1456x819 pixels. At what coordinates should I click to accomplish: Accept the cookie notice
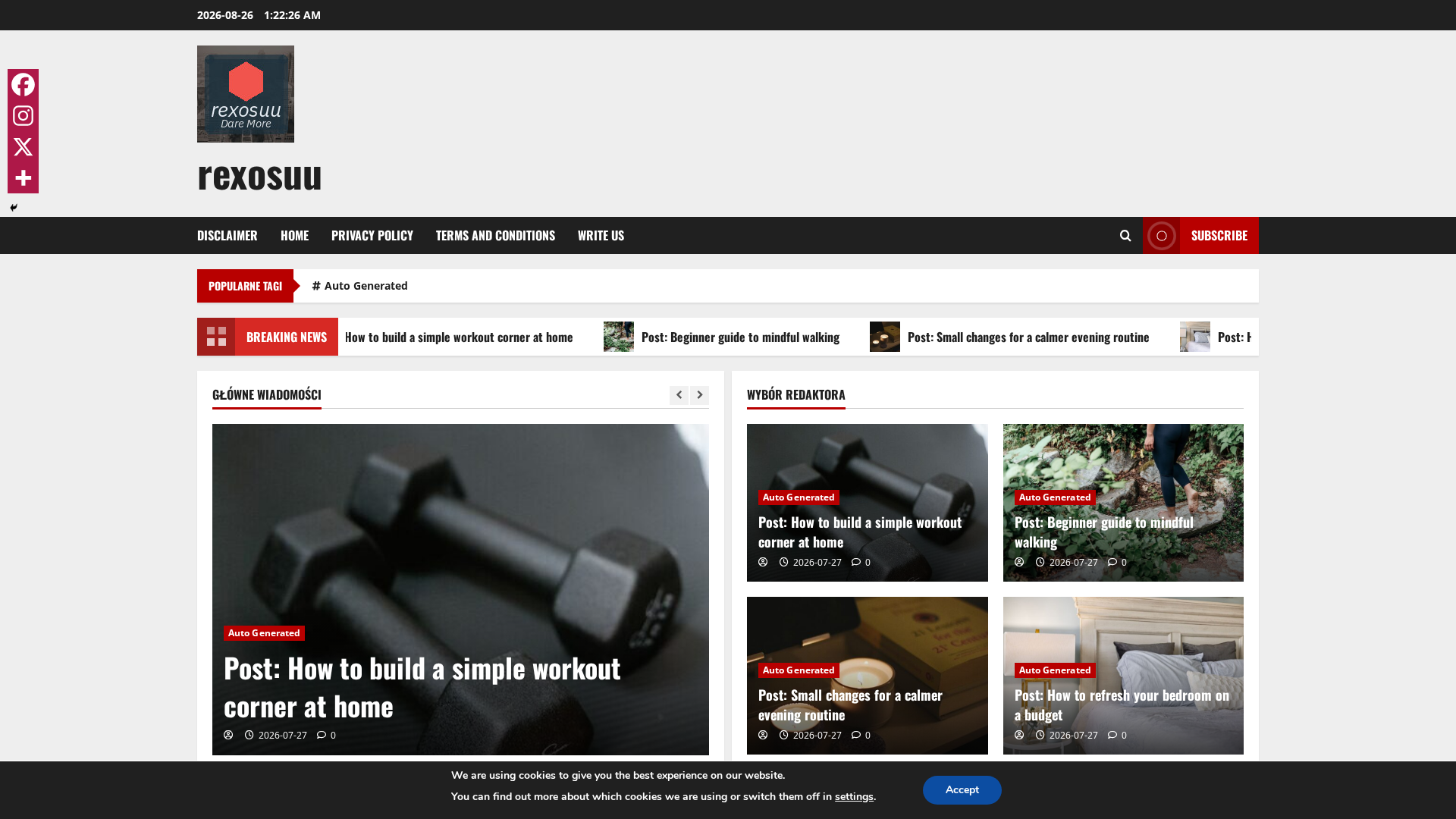962,790
